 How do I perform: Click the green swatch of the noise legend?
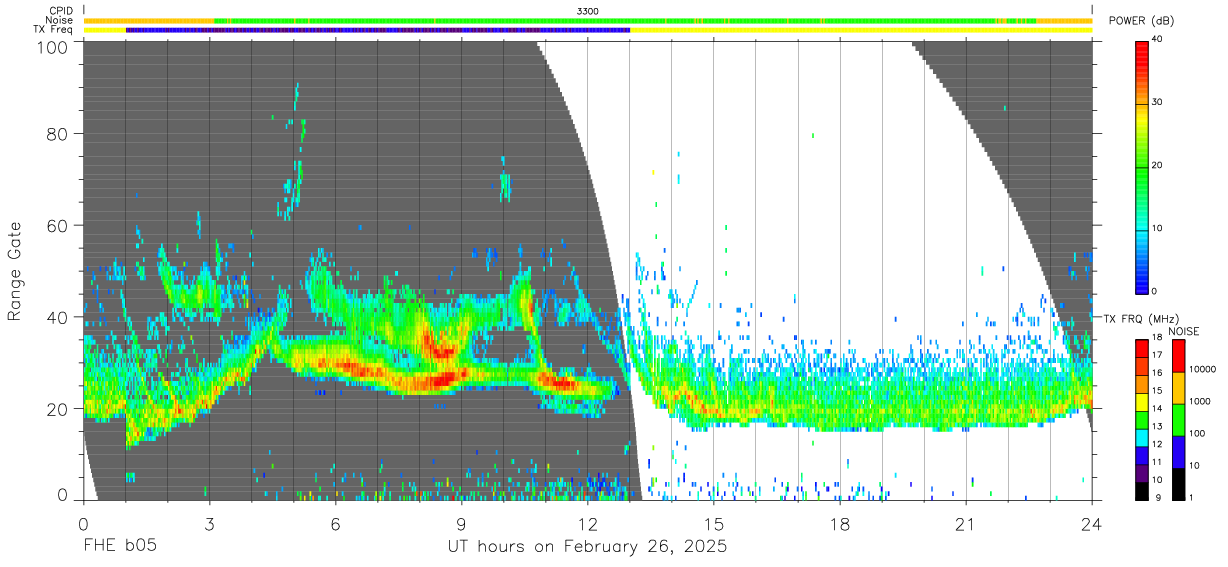(1178, 419)
